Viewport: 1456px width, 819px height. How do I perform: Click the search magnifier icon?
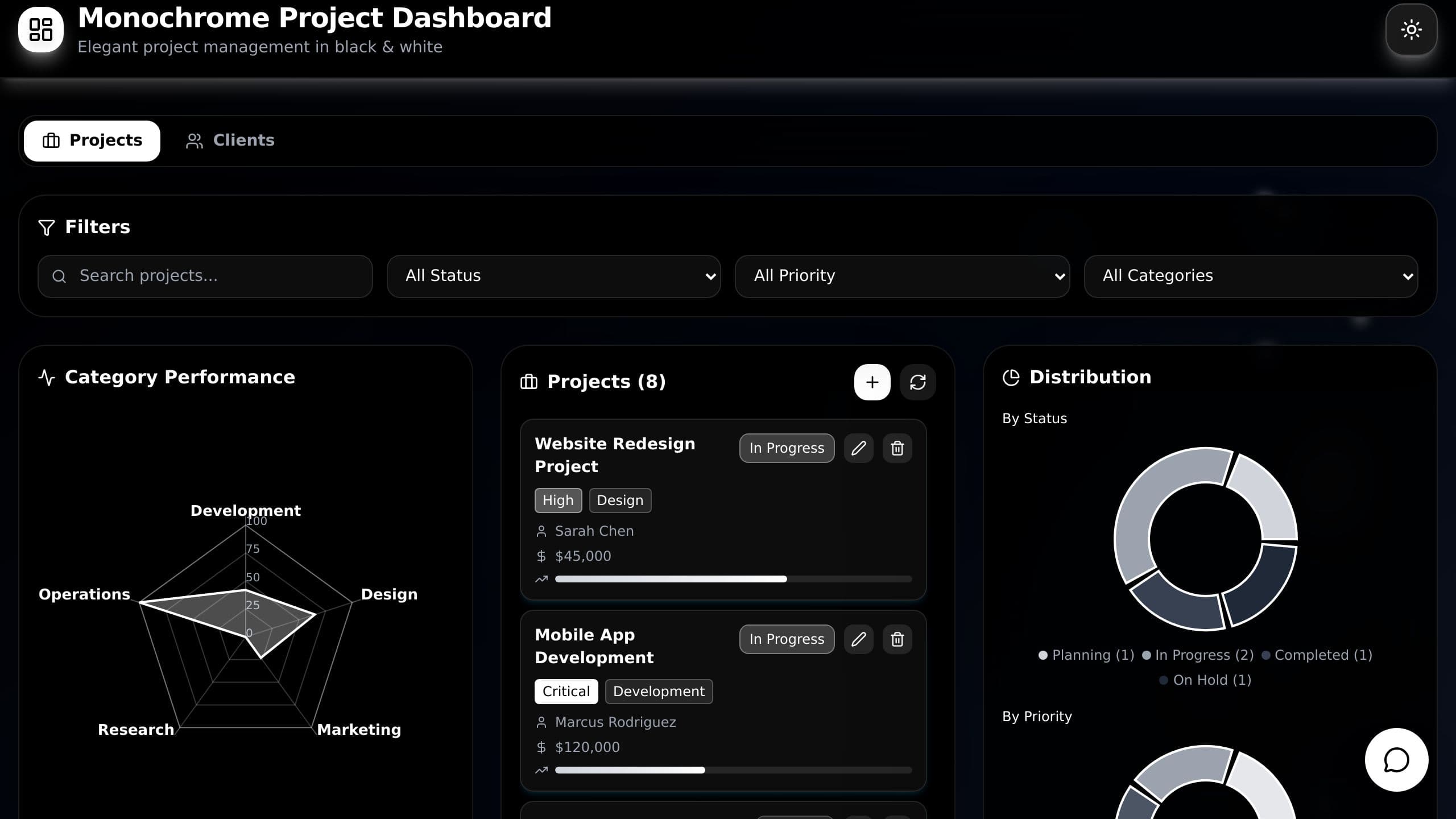[59, 276]
